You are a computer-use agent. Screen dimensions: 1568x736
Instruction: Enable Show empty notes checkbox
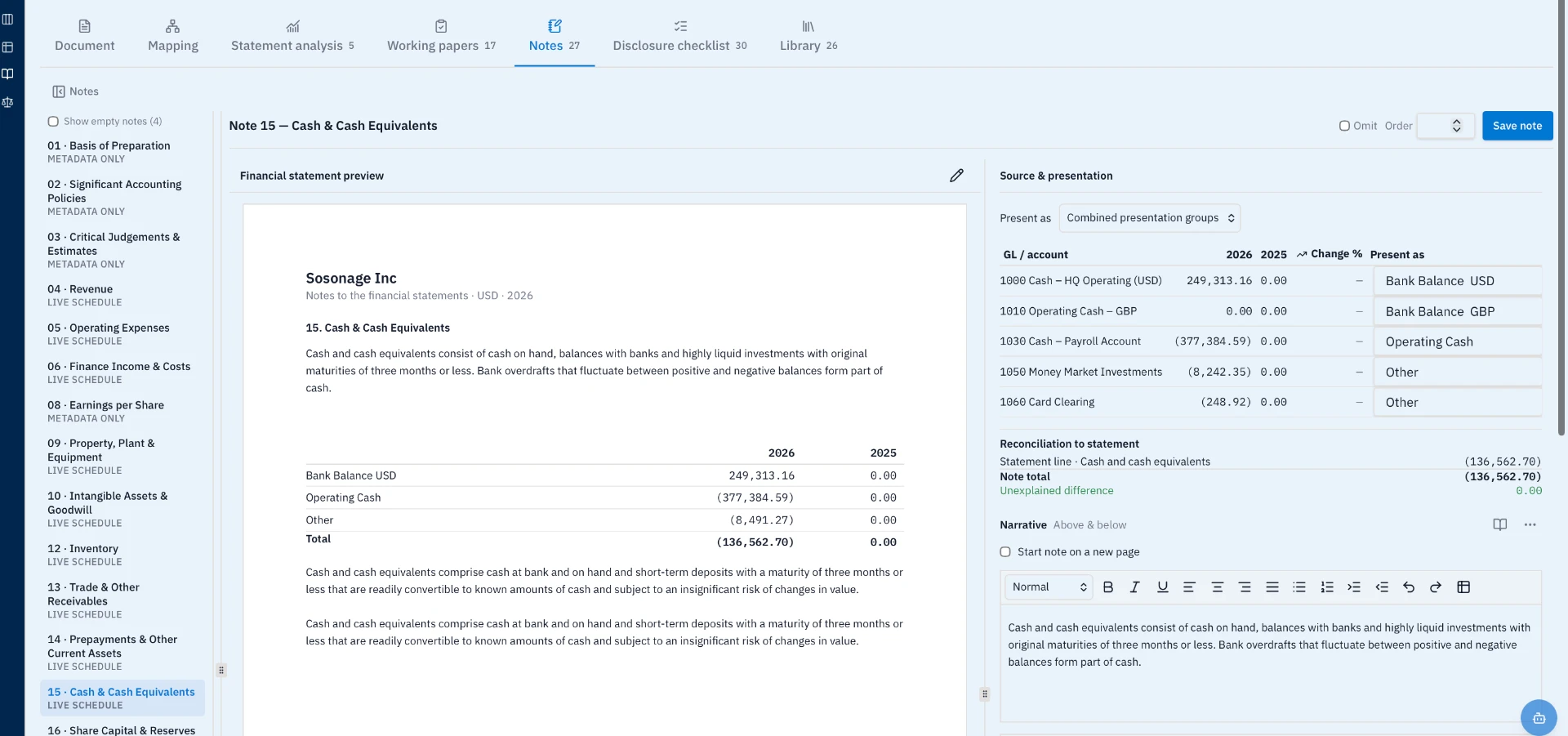click(53, 122)
